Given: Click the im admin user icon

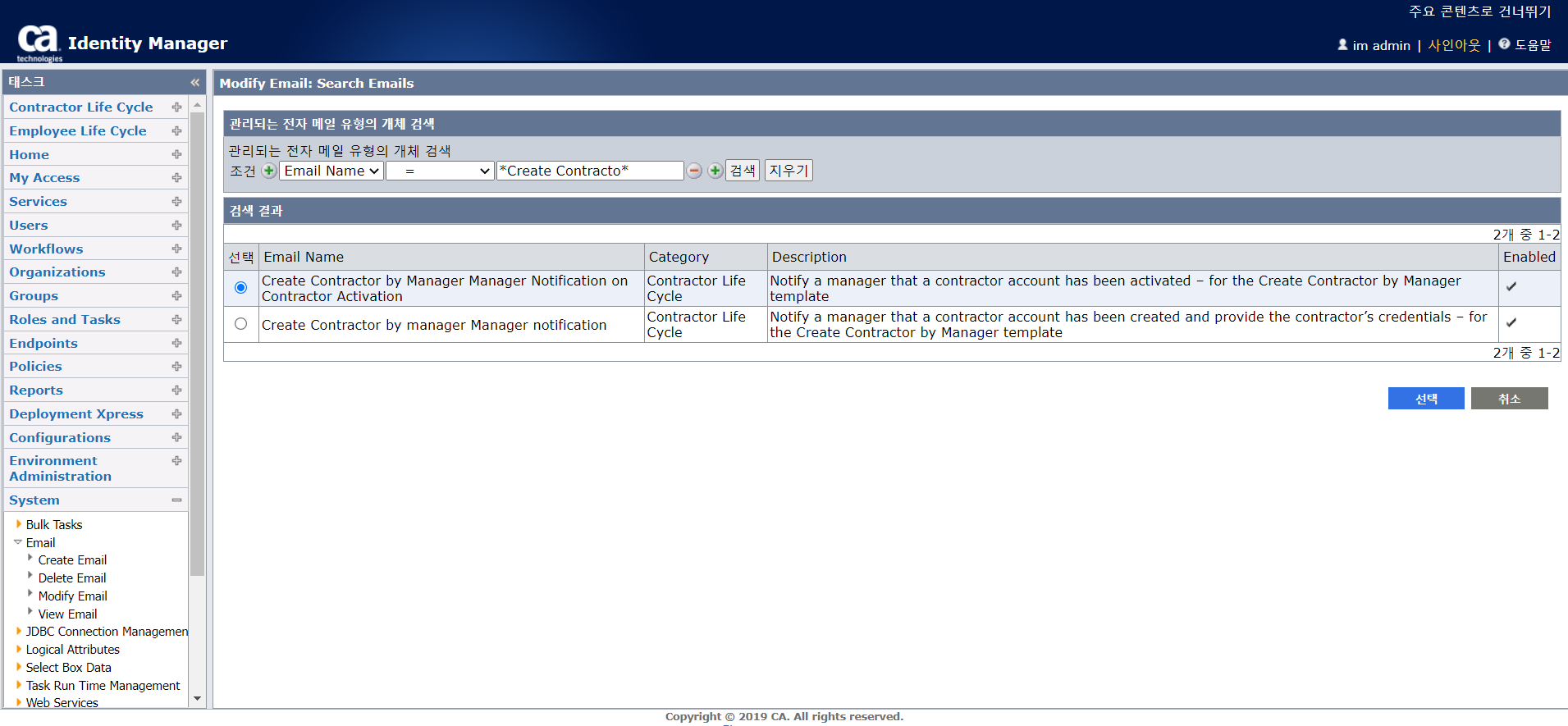Looking at the screenshot, I should [x=1342, y=45].
